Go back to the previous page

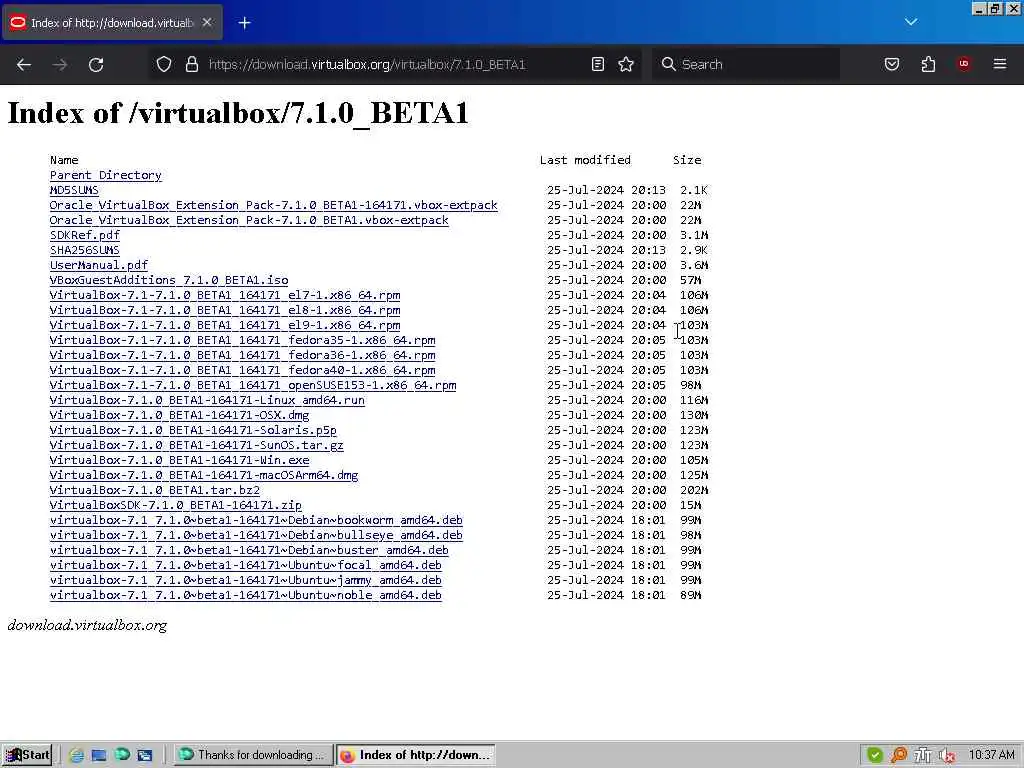click(24, 65)
